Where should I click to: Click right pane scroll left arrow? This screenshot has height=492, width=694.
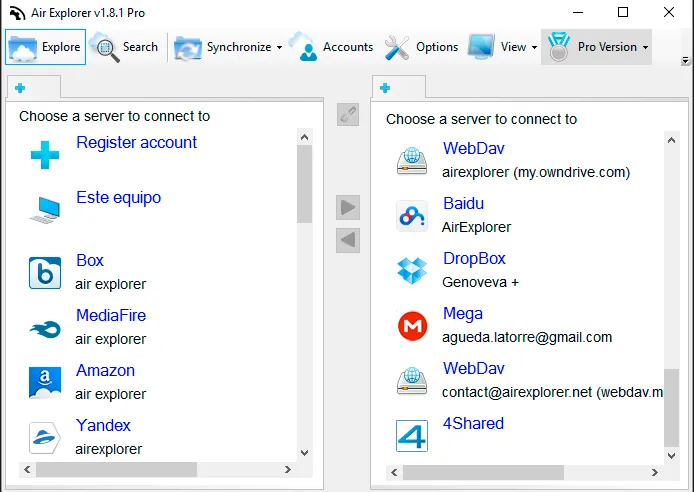pyautogui.click(x=394, y=473)
